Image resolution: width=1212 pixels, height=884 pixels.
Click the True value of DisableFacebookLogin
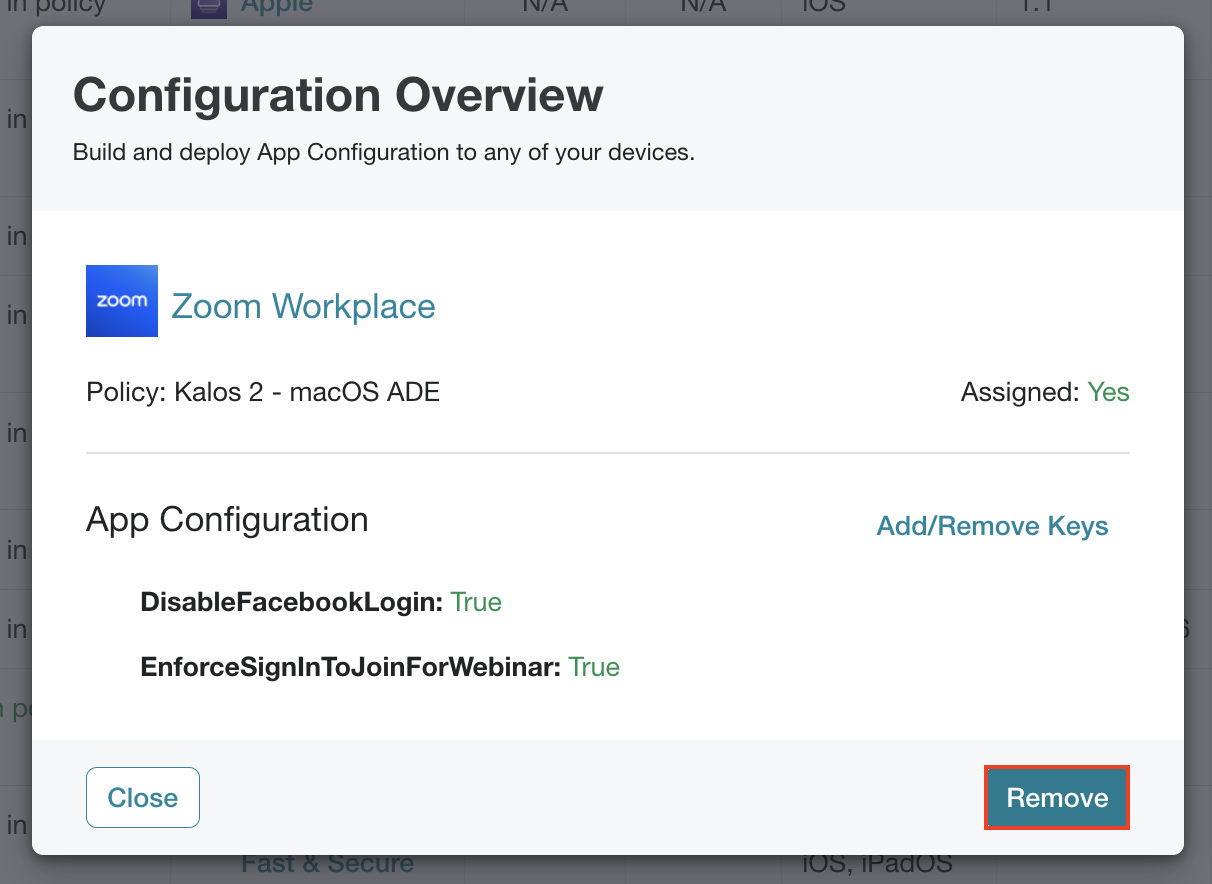(476, 602)
